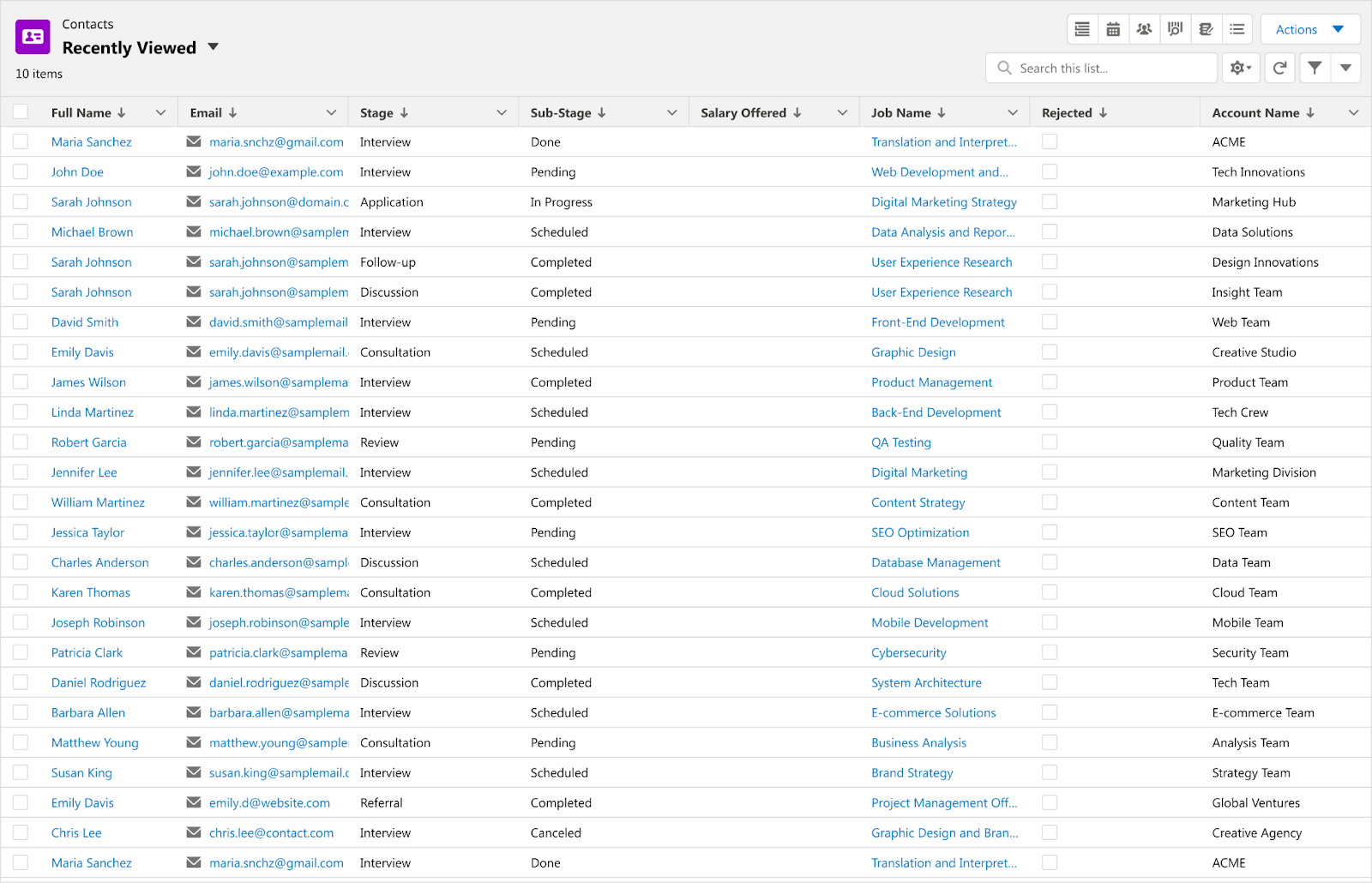Select all rows with header checkbox

[x=21, y=112]
